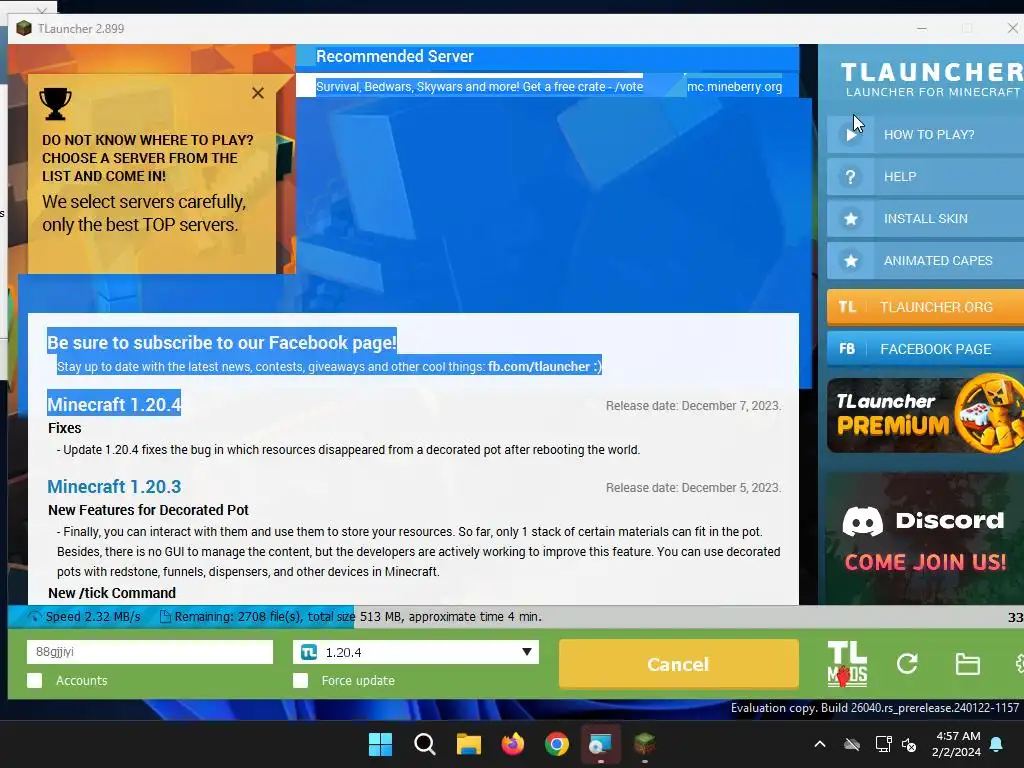Viewport: 1024px width, 768px height.
Task: Visit TLAUNCHER.ORG website button
Action: pyautogui.click(x=925, y=307)
